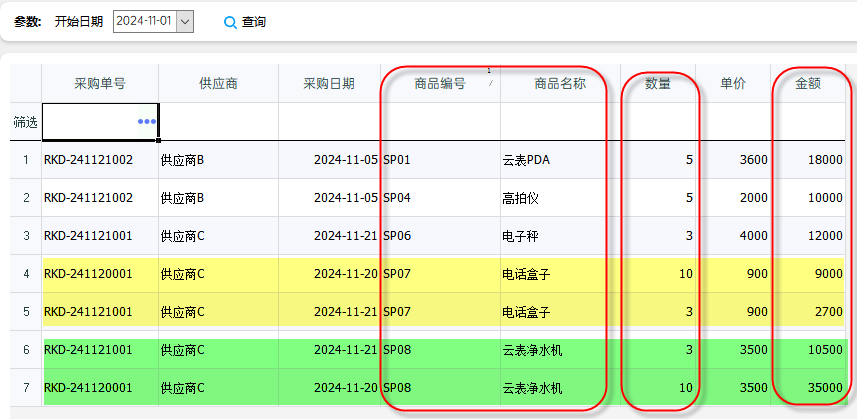Click the 采购单号 filter input cell
Image resolution: width=857 pixels, height=419 pixels.
pyautogui.click(x=100, y=121)
